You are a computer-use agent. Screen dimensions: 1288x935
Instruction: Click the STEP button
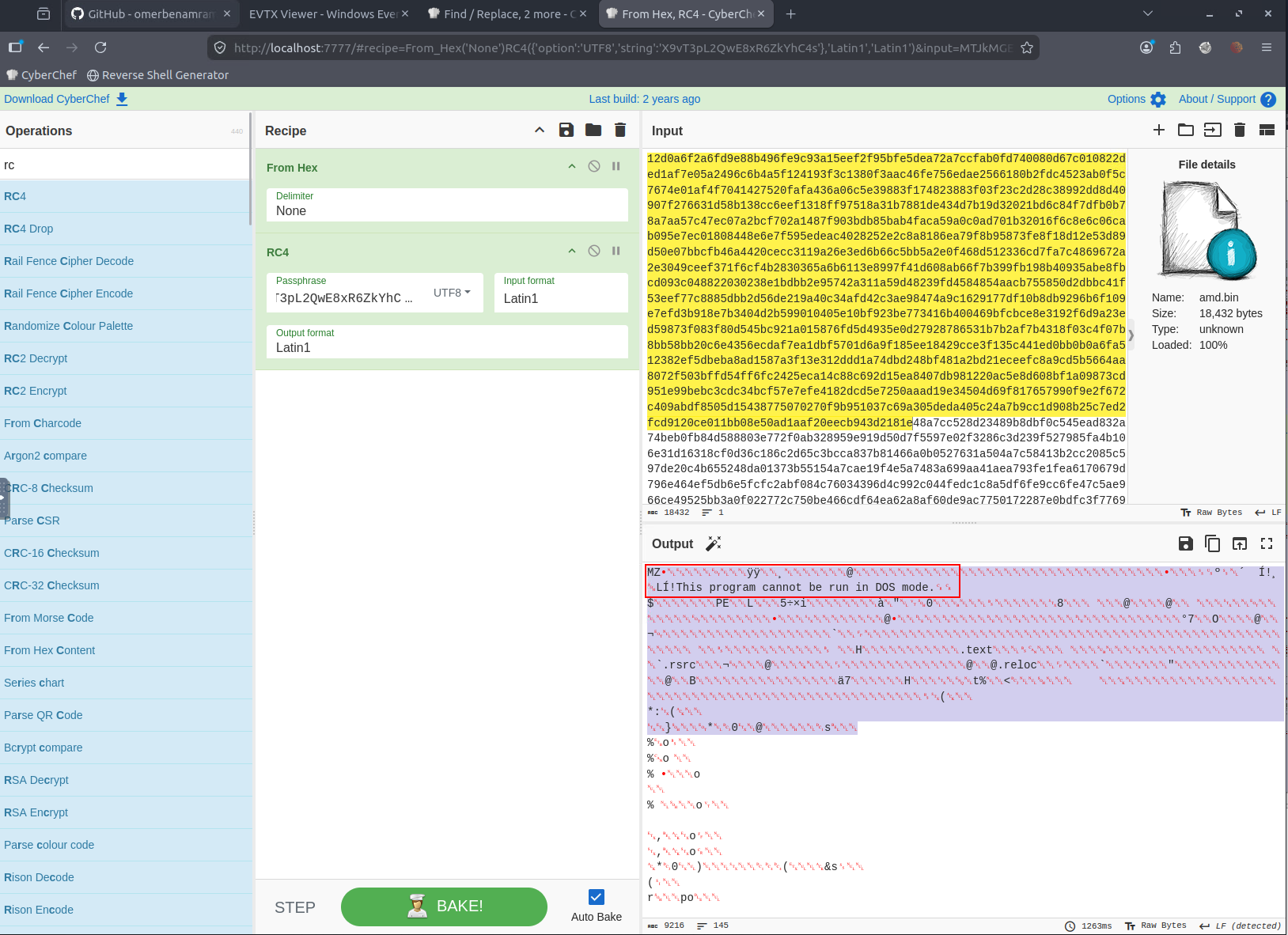[x=295, y=907]
